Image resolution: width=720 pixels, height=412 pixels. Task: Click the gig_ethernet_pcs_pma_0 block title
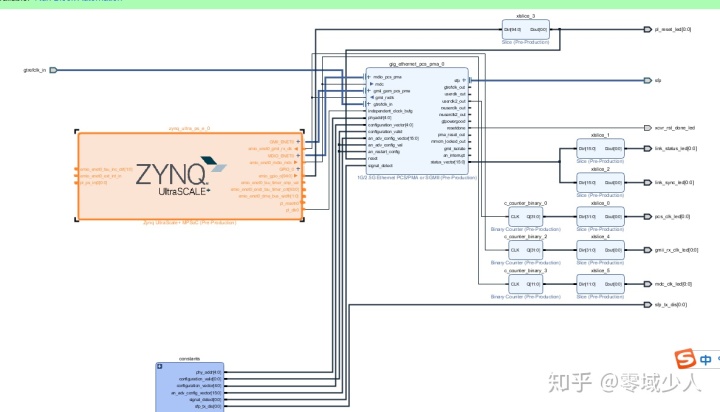point(416,64)
